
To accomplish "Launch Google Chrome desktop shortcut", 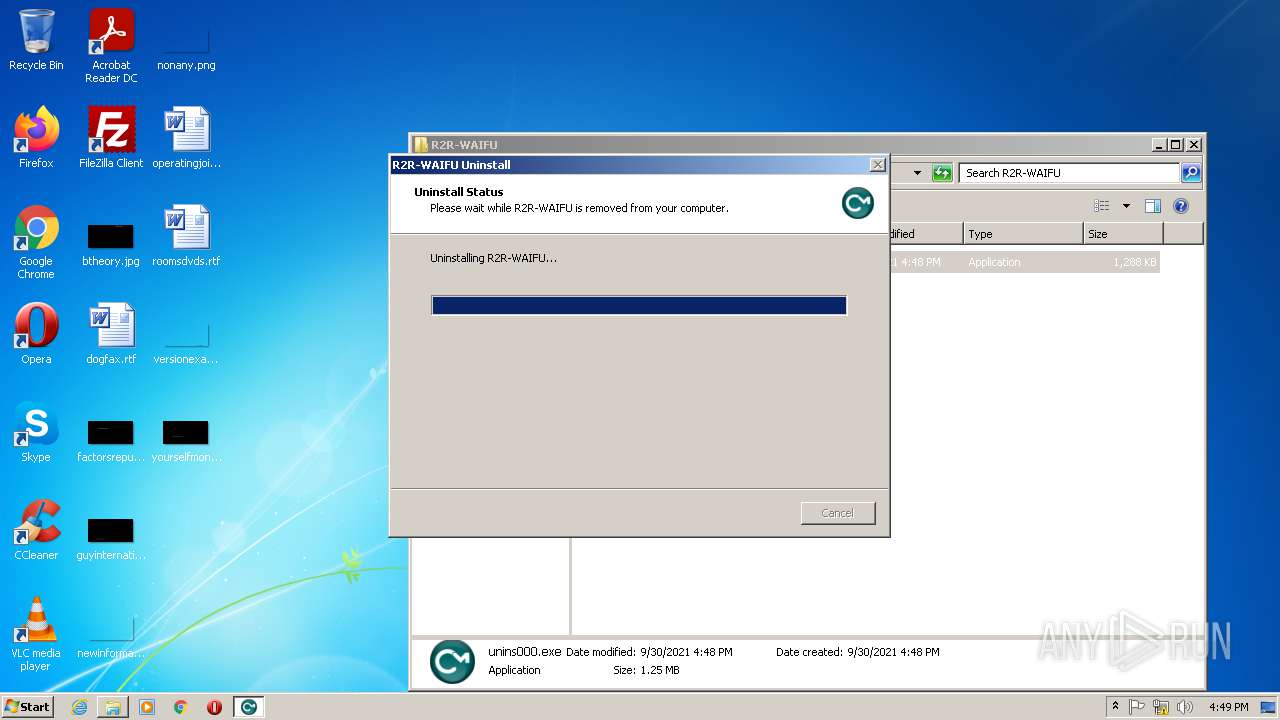I will tap(36, 242).
